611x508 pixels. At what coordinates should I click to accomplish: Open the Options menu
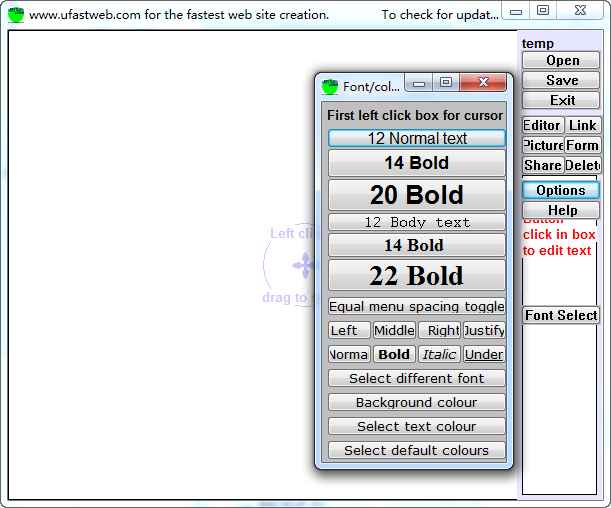coord(561,190)
